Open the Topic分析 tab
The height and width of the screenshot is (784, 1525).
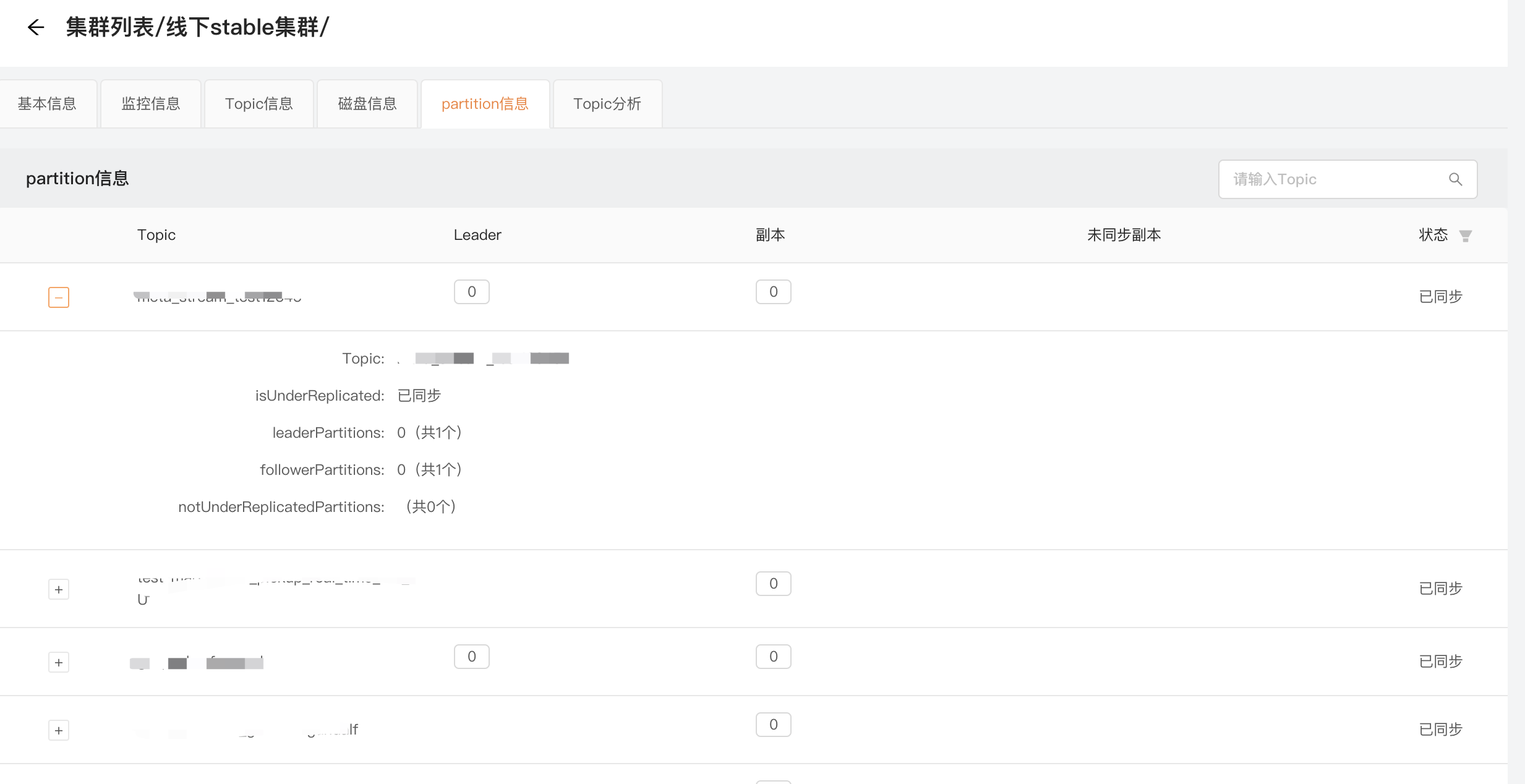point(607,104)
